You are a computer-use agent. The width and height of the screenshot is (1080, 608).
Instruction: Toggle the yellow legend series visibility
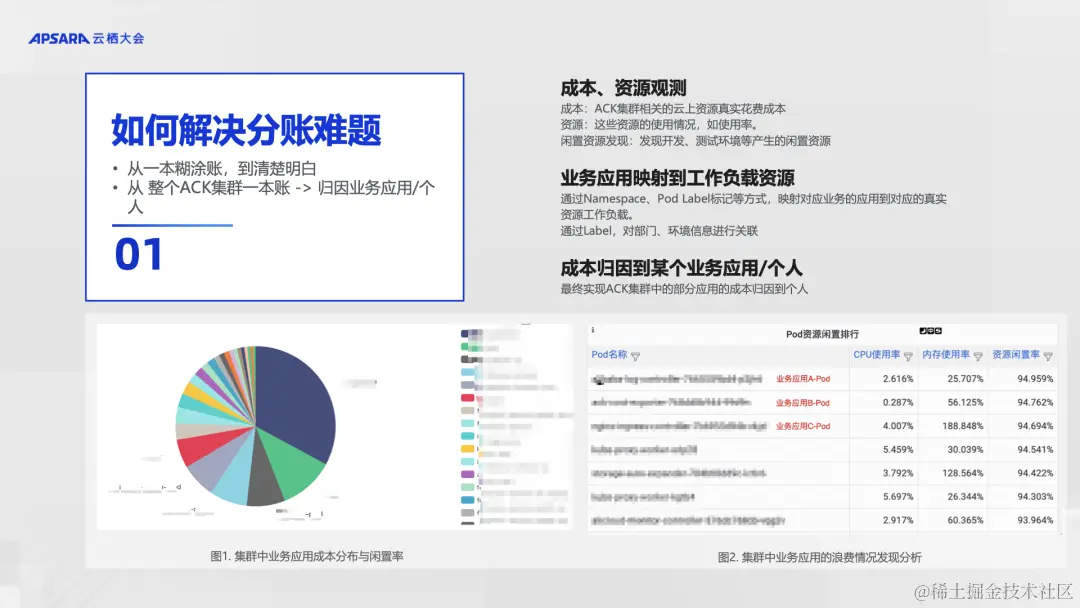coord(465,447)
